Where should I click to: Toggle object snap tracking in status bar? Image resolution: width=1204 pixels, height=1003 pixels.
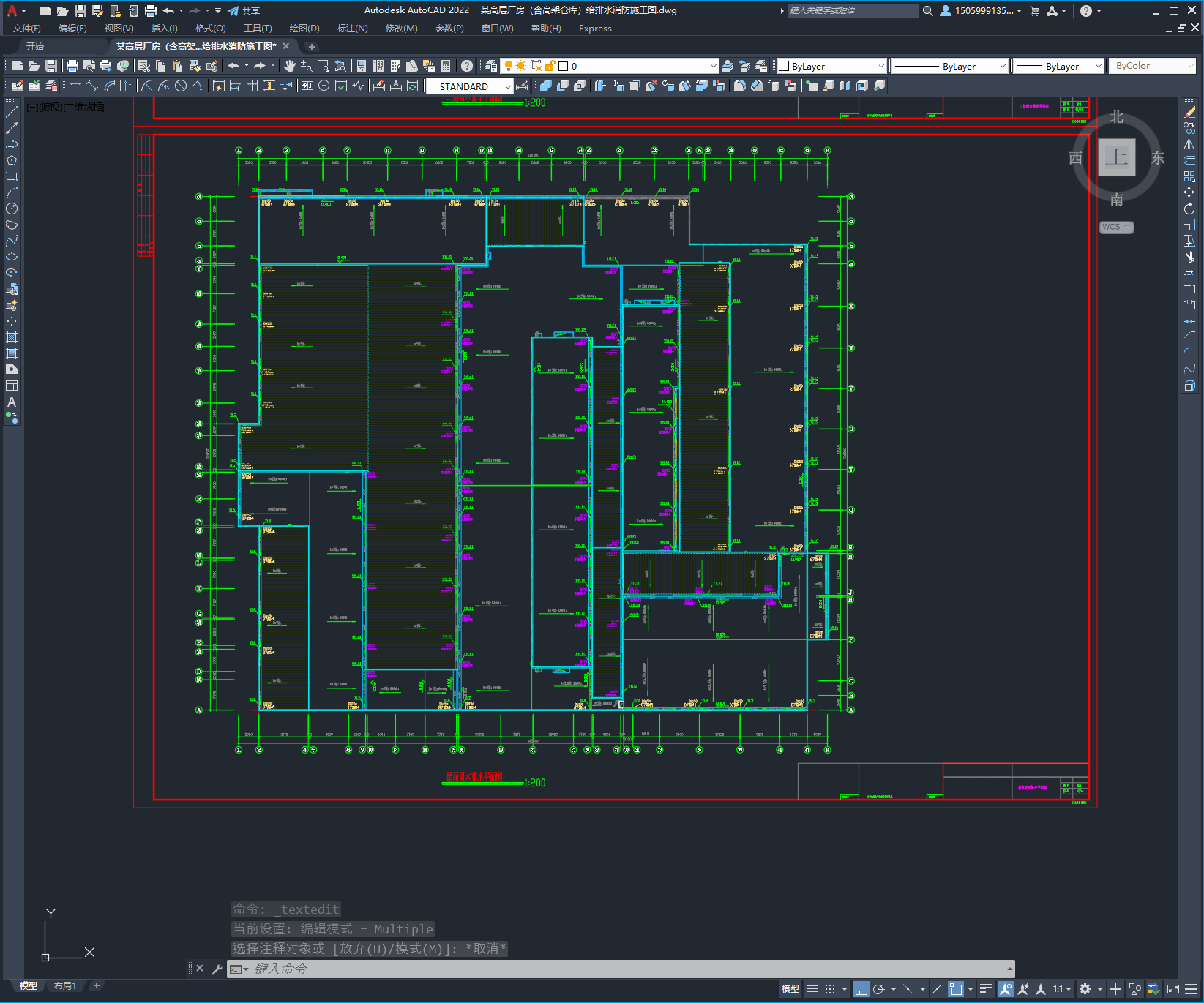938,989
